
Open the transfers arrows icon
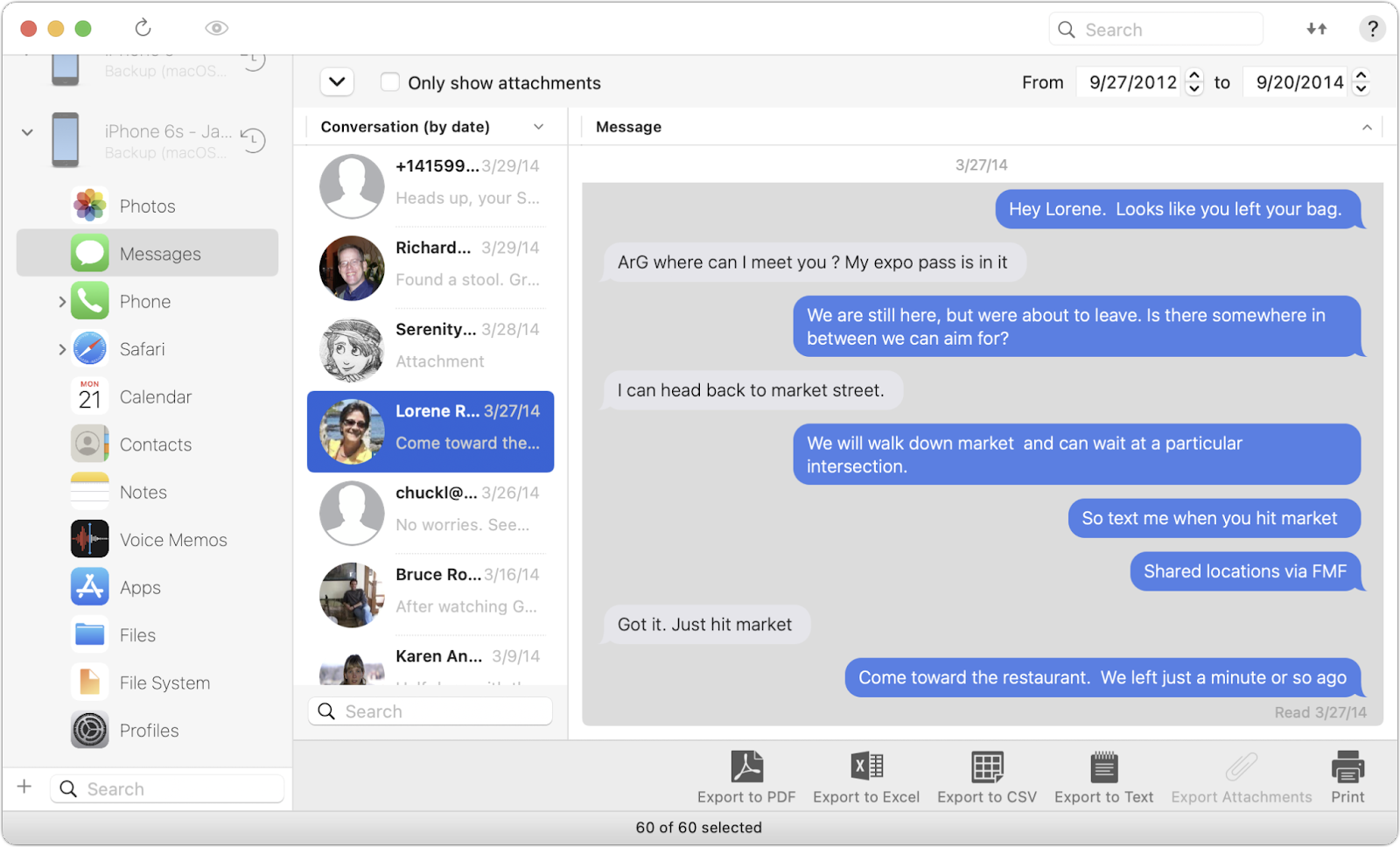pyautogui.click(x=1317, y=29)
